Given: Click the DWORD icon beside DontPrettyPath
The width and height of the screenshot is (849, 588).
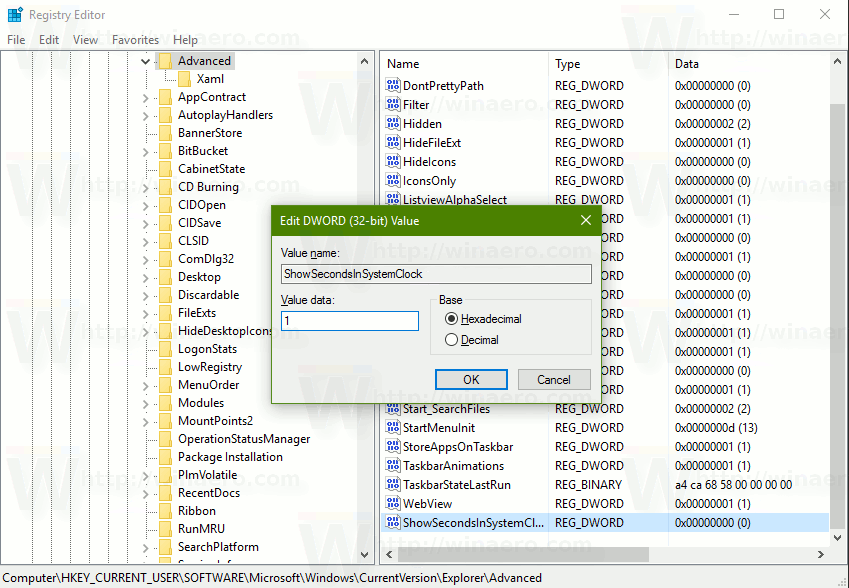Looking at the screenshot, I should pyautogui.click(x=392, y=86).
